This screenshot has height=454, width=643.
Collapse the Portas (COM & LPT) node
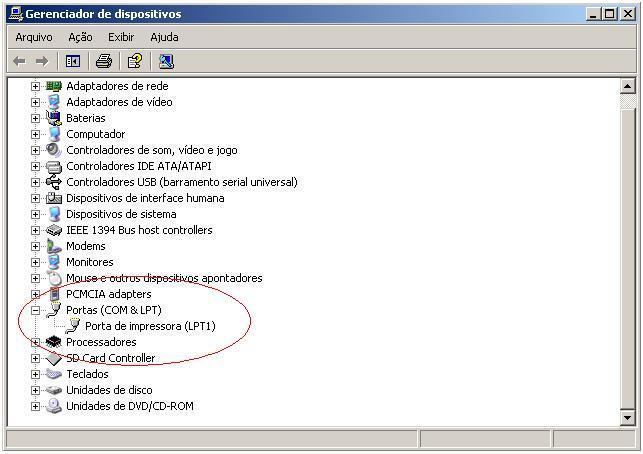click(x=35, y=310)
